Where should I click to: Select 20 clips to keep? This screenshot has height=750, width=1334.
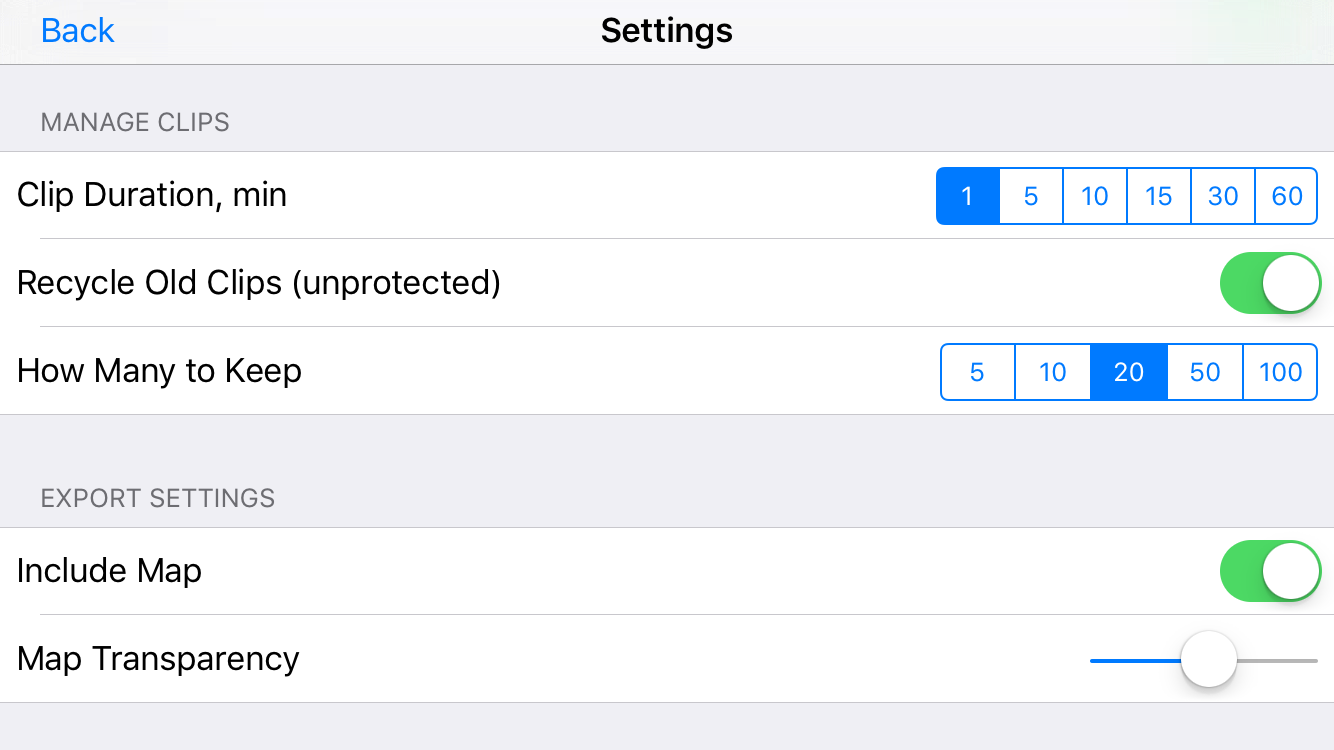click(x=1129, y=372)
